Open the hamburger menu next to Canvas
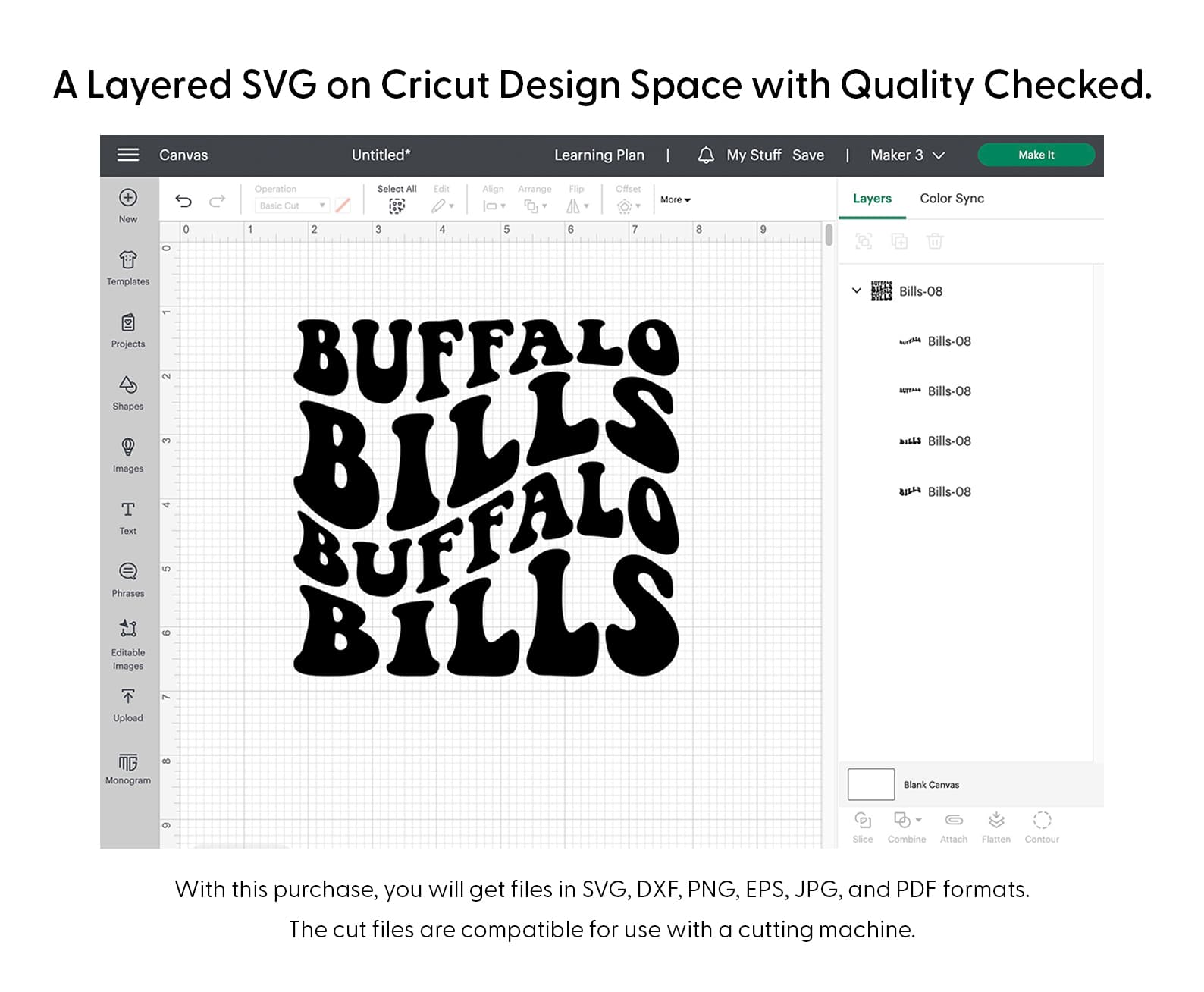The height and width of the screenshot is (992, 1204). coord(128,155)
